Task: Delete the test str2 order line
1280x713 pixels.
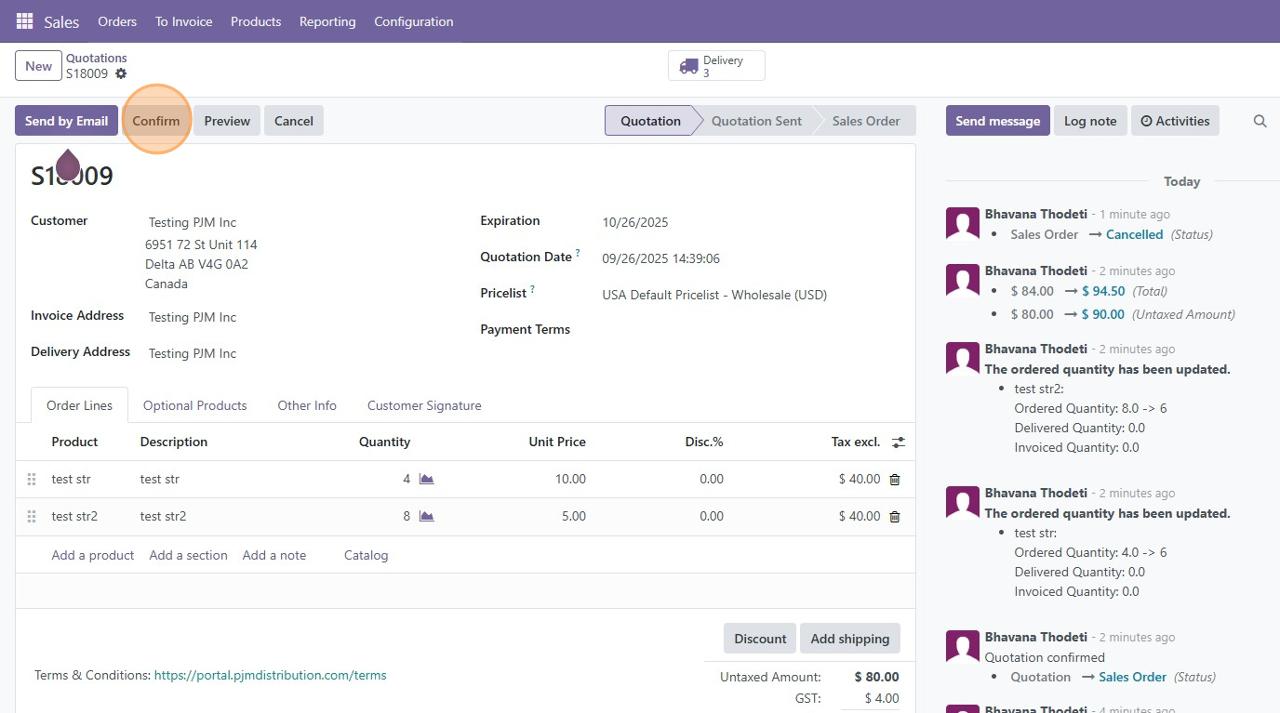Action: 894,517
